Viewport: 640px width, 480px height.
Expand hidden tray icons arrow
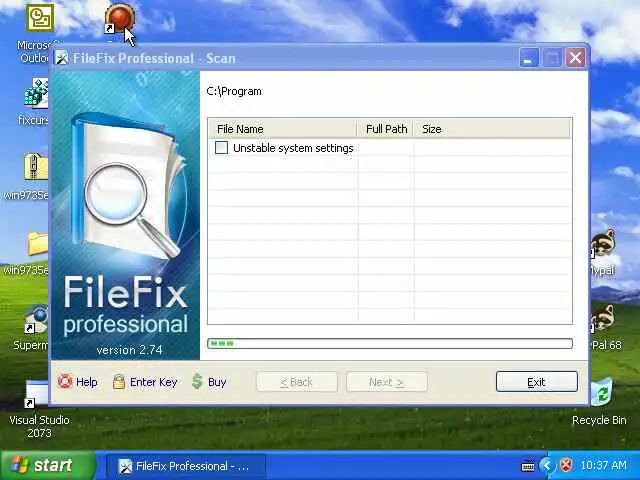[547, 465]
